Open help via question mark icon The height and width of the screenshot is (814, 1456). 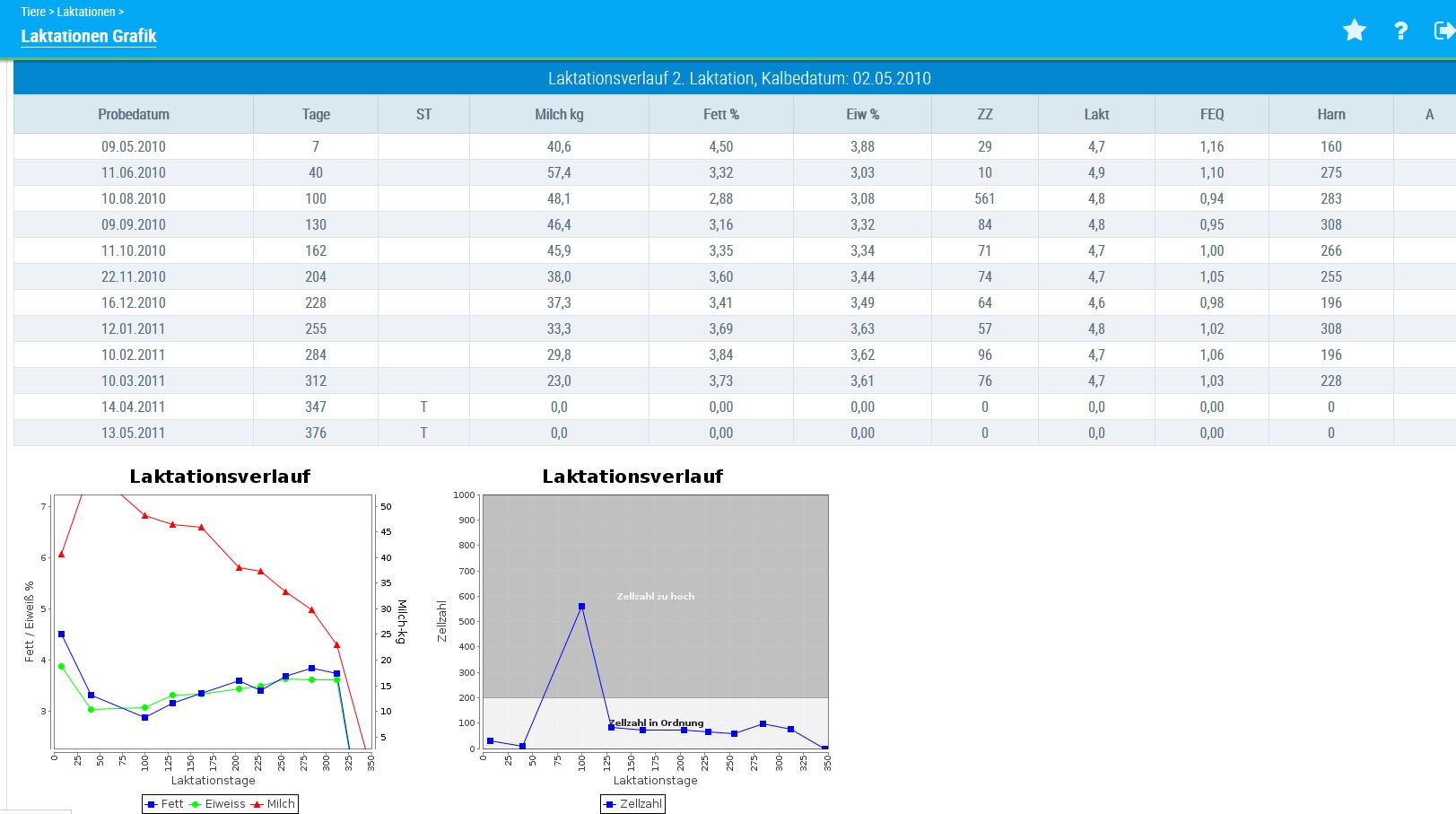[x=1400, y=31]
